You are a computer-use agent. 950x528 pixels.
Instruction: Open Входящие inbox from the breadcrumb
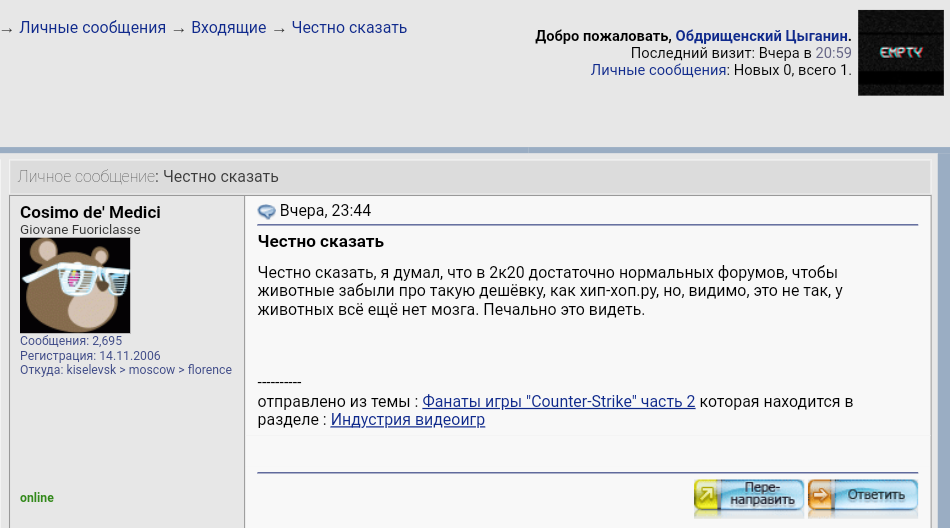point(228,28)
